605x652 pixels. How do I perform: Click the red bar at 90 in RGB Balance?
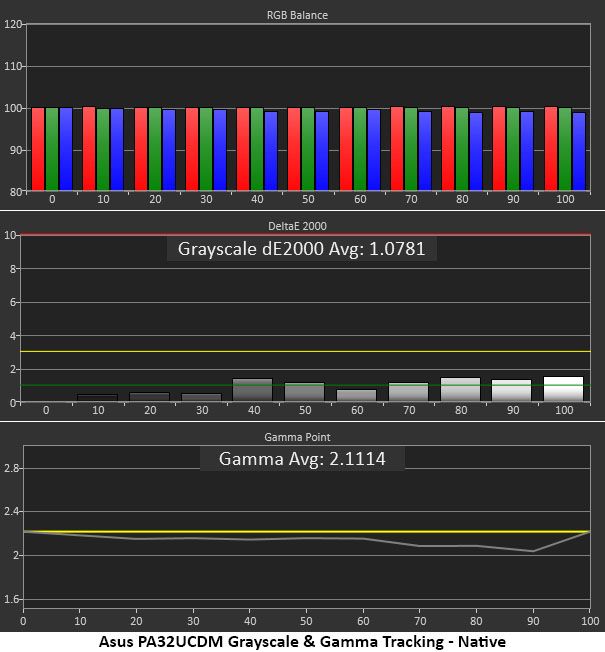(x=499, y=149)
